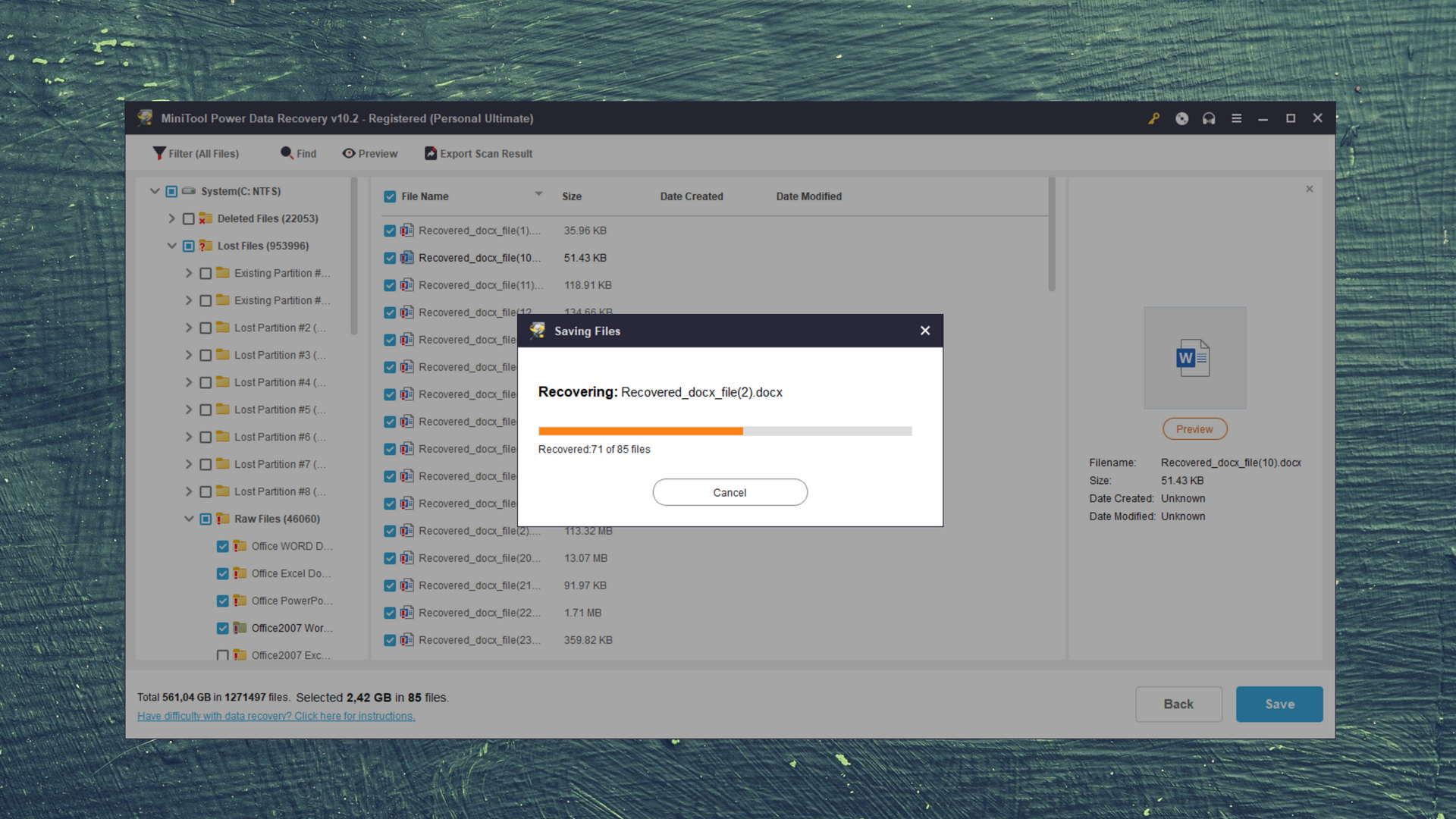Open the hamburger menu in title bar
The height and width of the screenshot is (819, 1456).
point(1236,118)
